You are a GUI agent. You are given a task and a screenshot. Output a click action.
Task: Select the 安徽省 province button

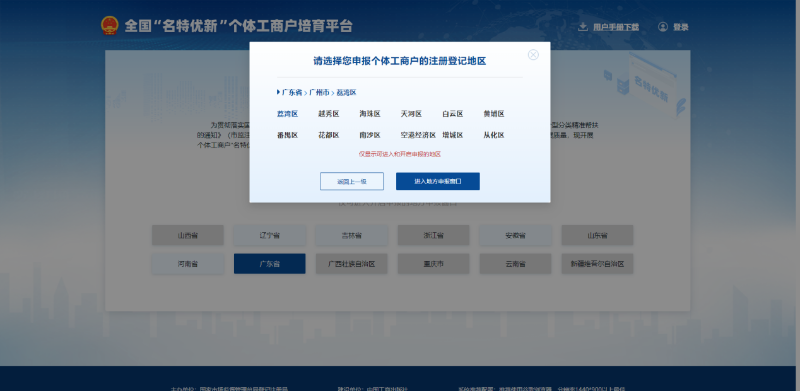coord(515,235)
